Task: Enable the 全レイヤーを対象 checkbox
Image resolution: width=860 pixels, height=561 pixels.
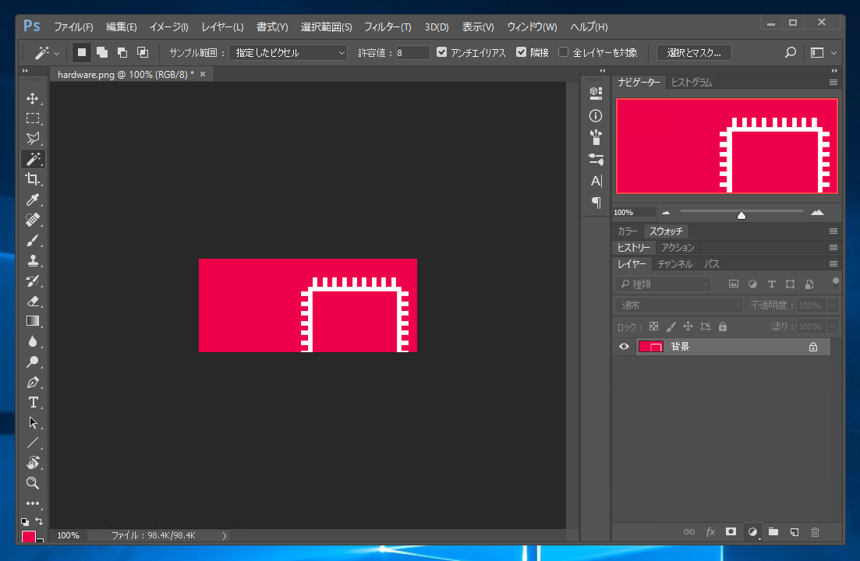Action: point(563,52)
